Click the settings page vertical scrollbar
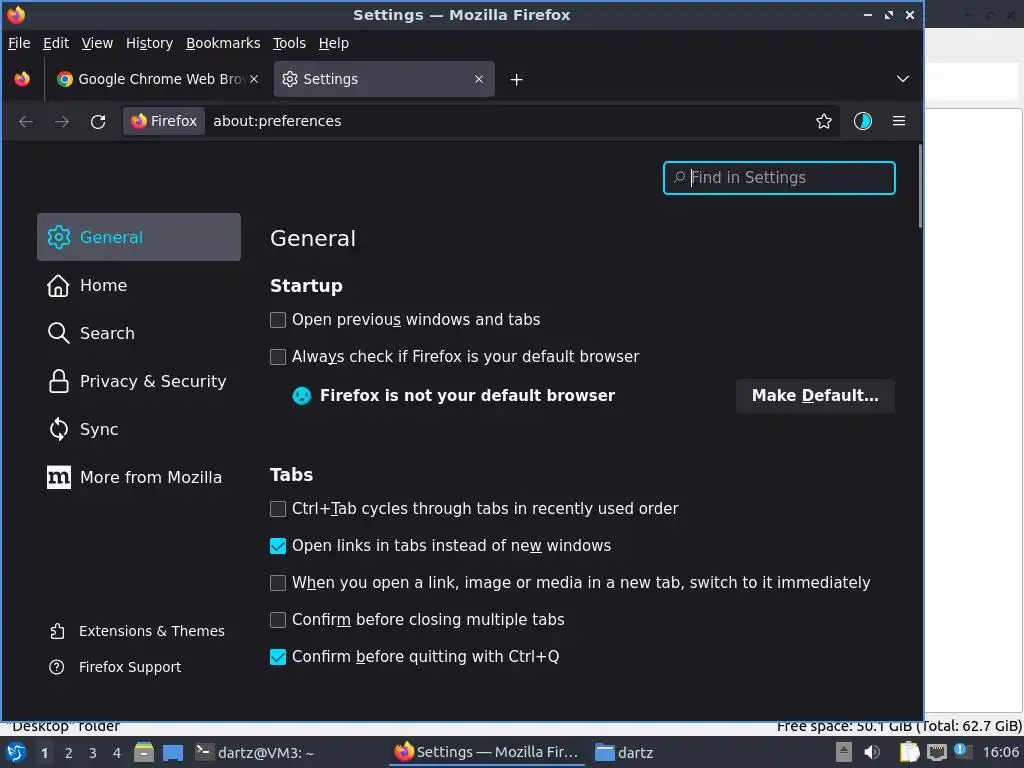Screen dimensions: 1024x768 920,186
